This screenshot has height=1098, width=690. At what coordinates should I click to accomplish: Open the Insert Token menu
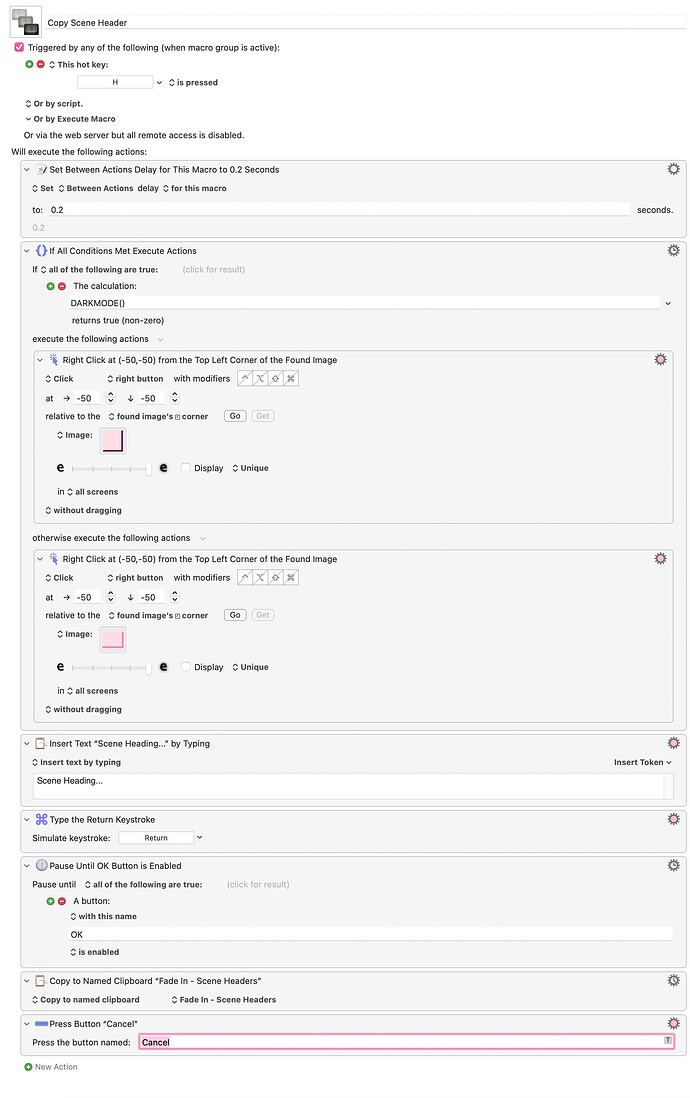pos(642,763)
